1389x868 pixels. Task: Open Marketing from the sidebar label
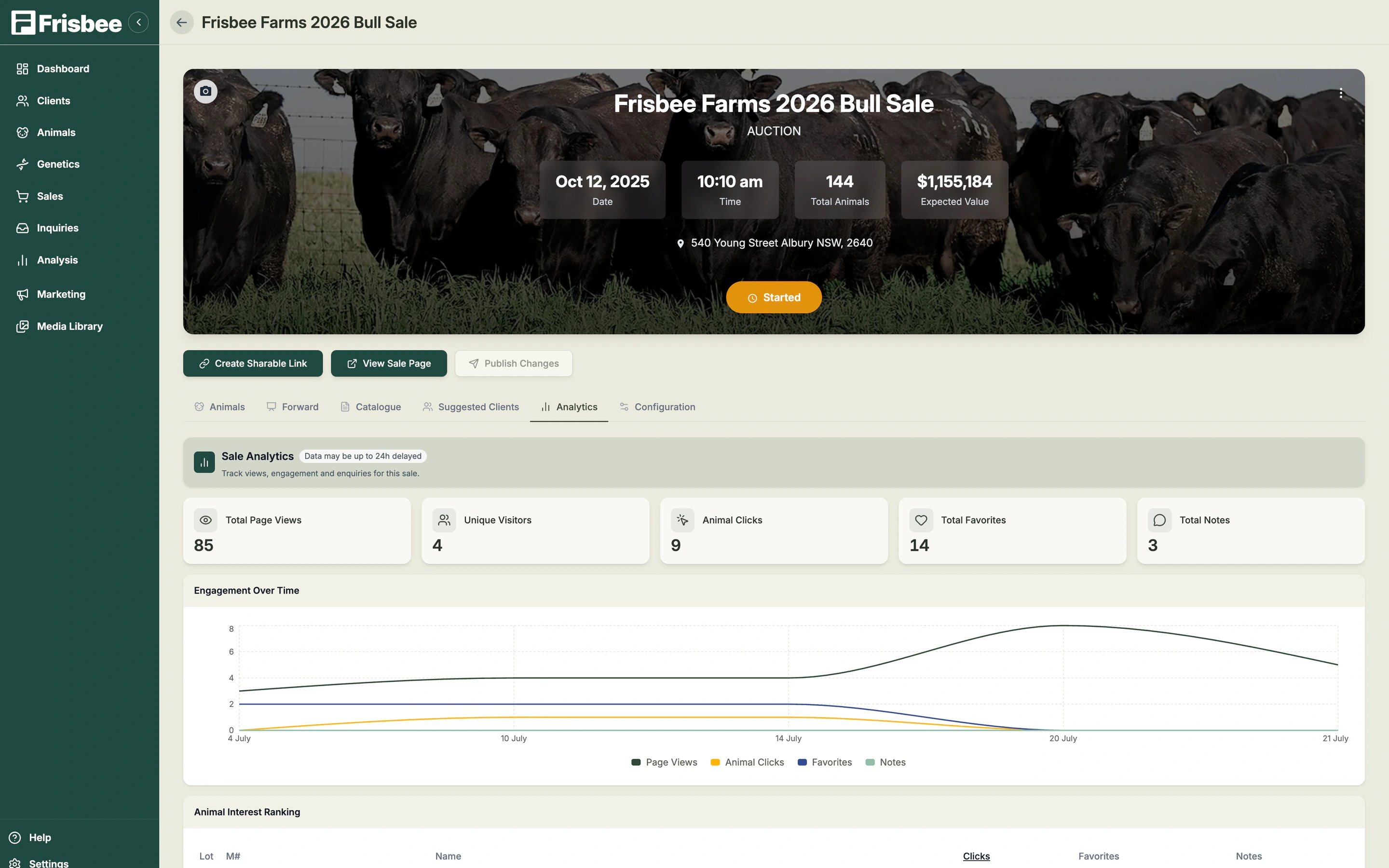tap(61, 295)
